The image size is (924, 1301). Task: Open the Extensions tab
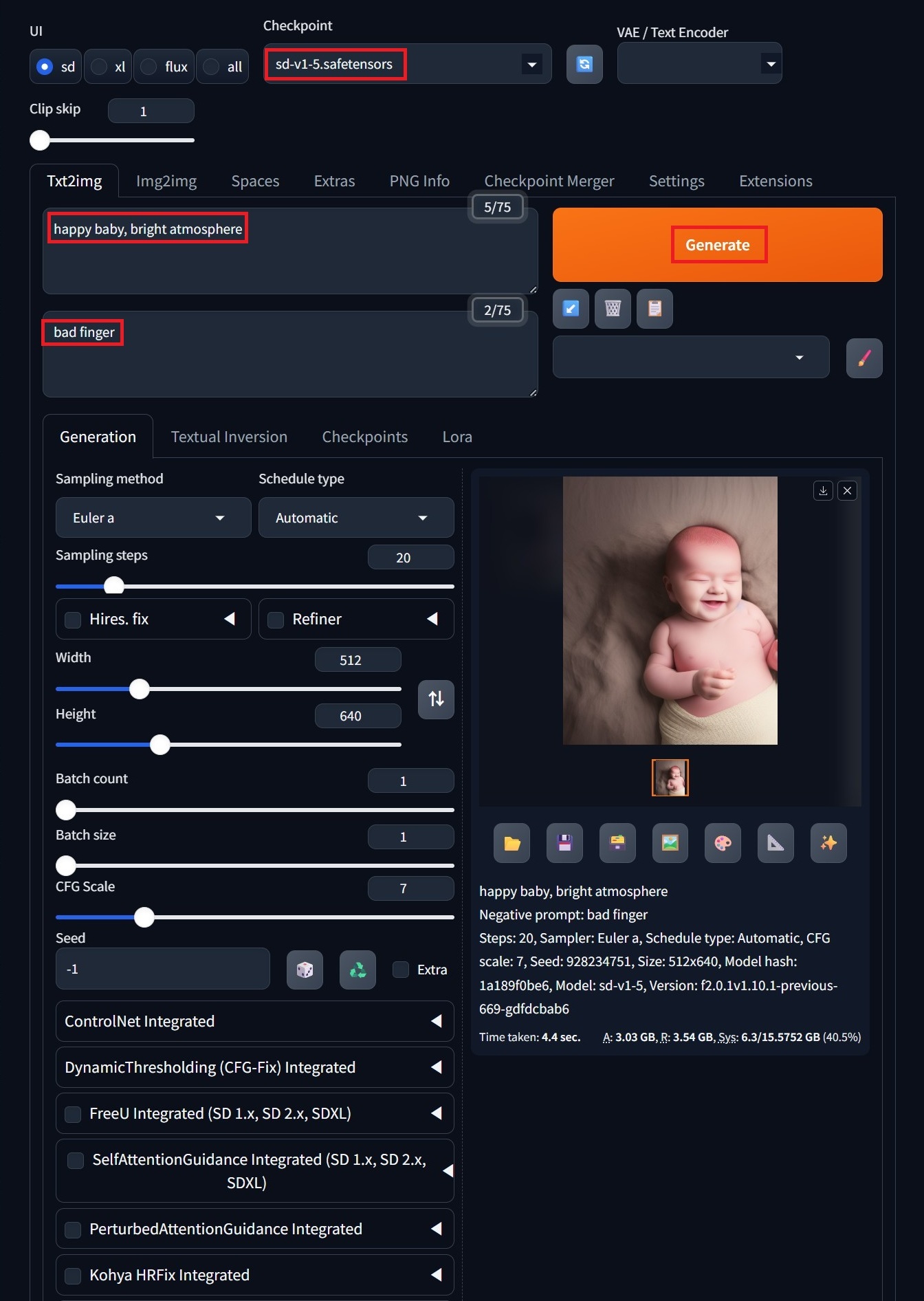click(775, 181)
